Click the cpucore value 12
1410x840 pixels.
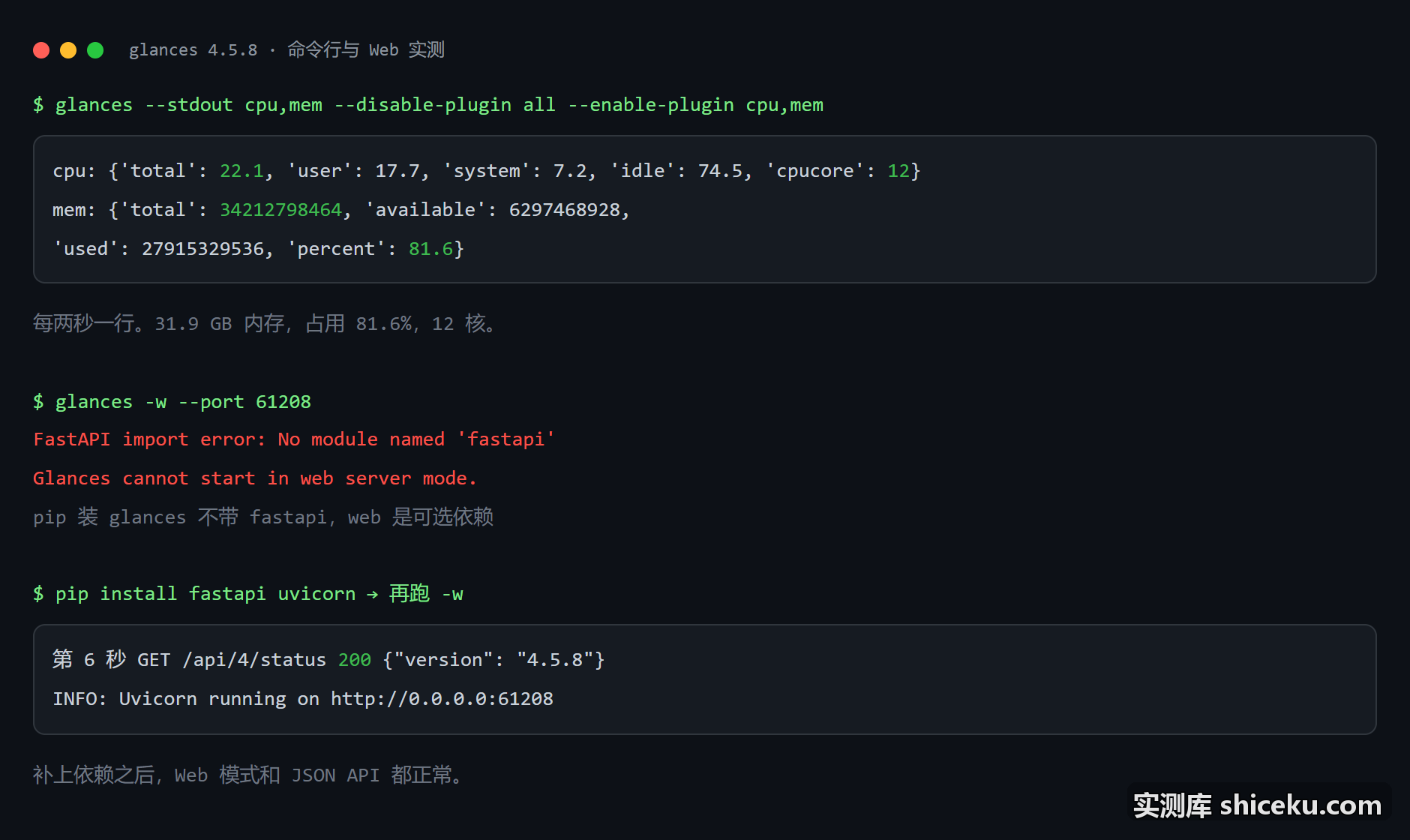(898, 171)
